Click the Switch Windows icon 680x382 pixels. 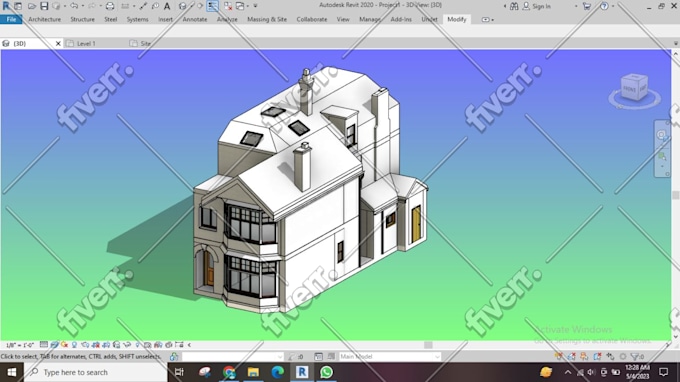tap(240, 6)
